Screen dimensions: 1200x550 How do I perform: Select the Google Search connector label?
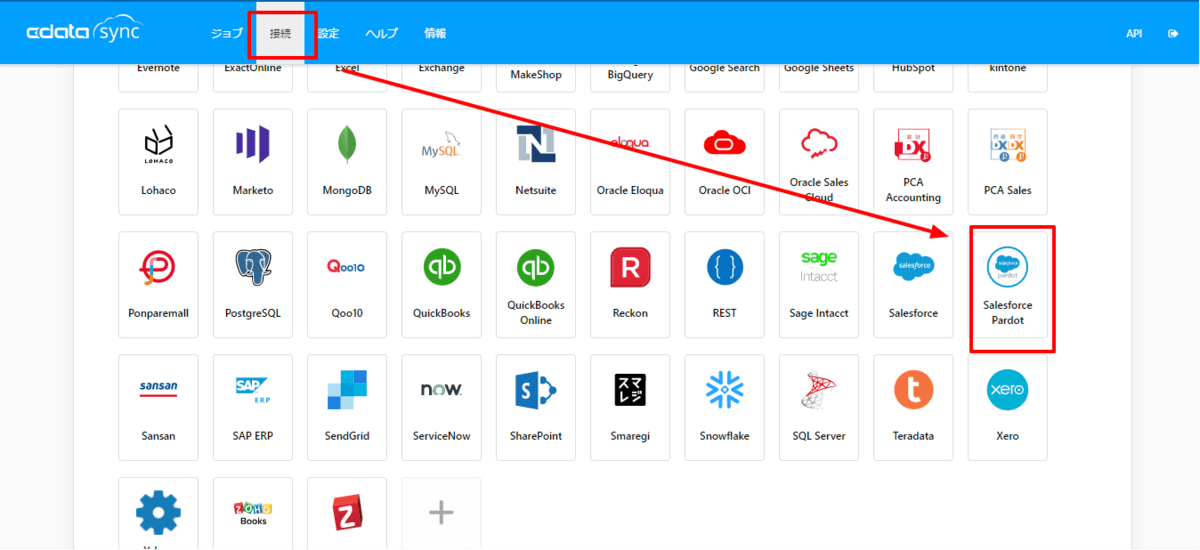tap(724, 68)
